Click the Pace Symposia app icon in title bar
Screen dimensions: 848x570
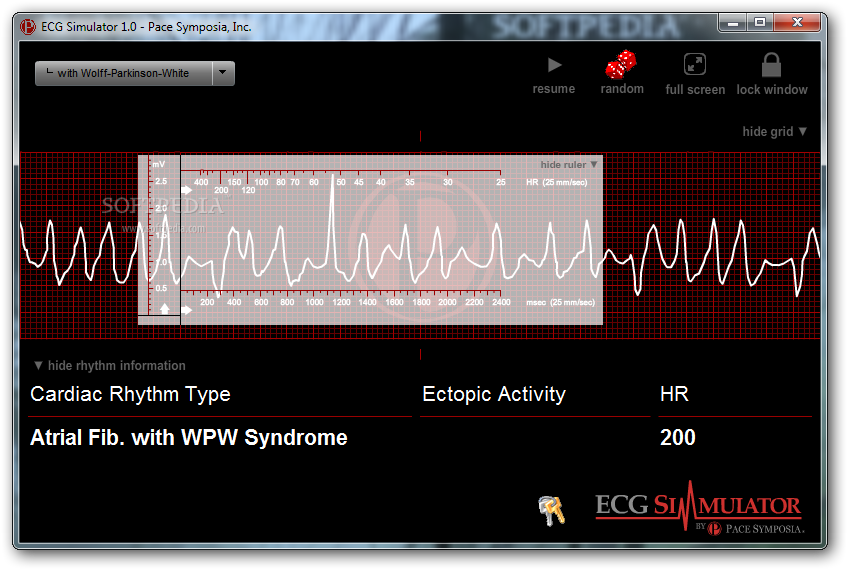click(28, 26)
